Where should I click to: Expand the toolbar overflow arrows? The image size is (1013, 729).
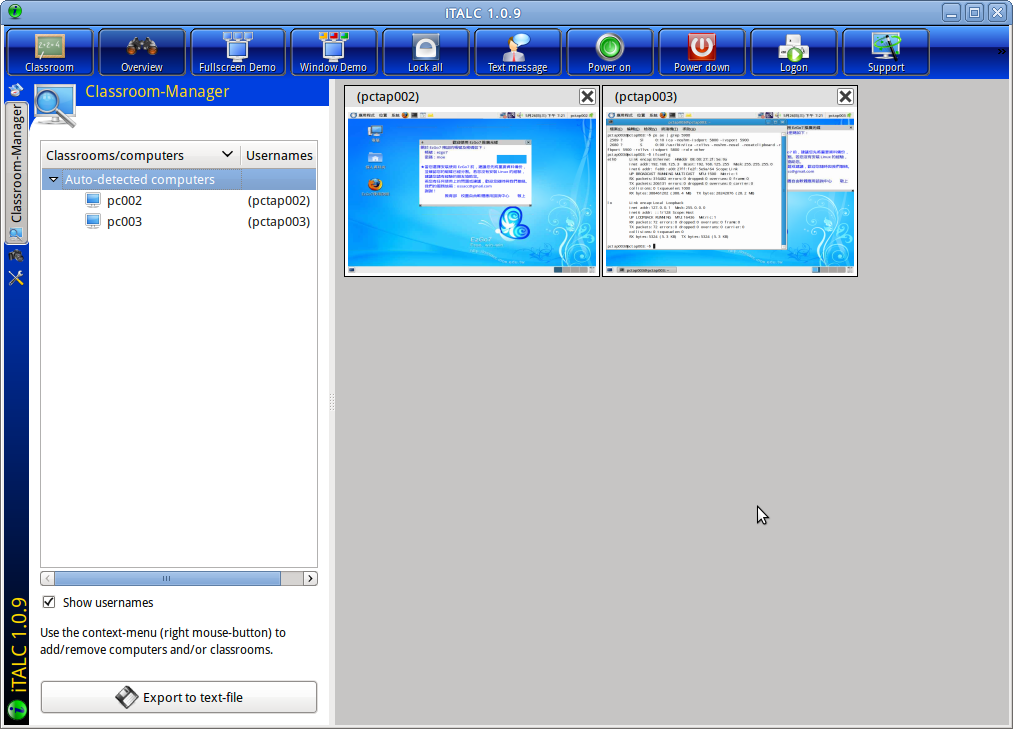point(1001,52)
